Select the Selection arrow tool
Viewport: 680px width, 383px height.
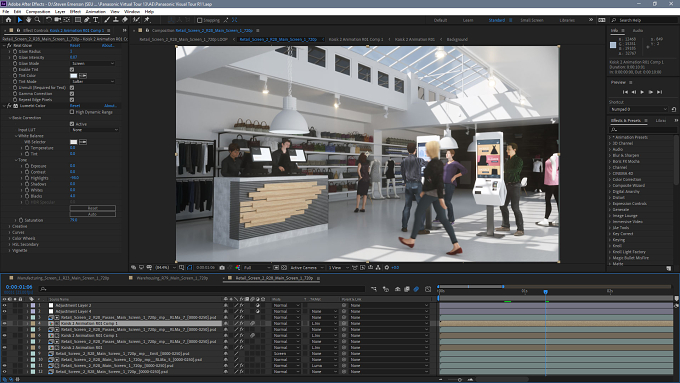click(20, 20)
